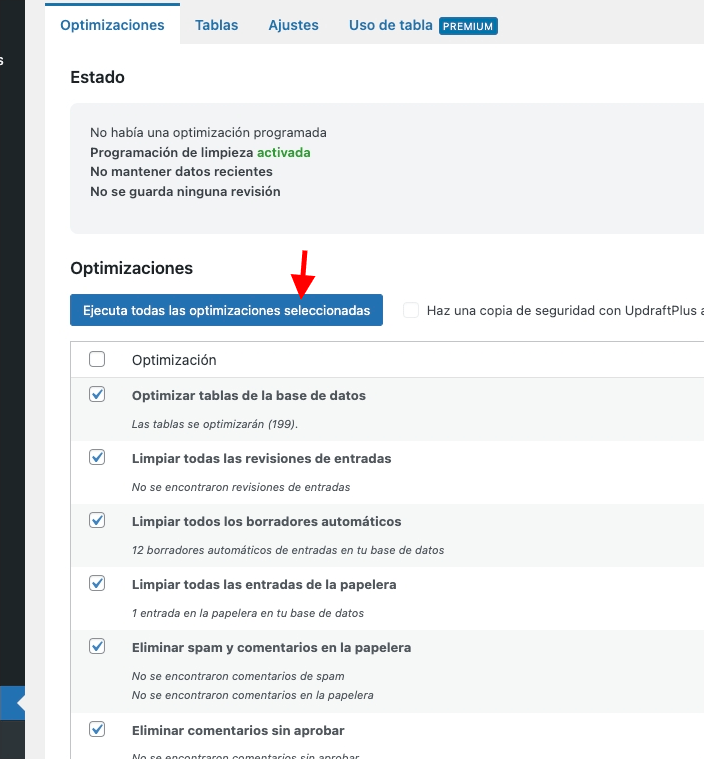Click the Eliminar spam y comentarios title
704x759 pixels.
coord(271,648)
